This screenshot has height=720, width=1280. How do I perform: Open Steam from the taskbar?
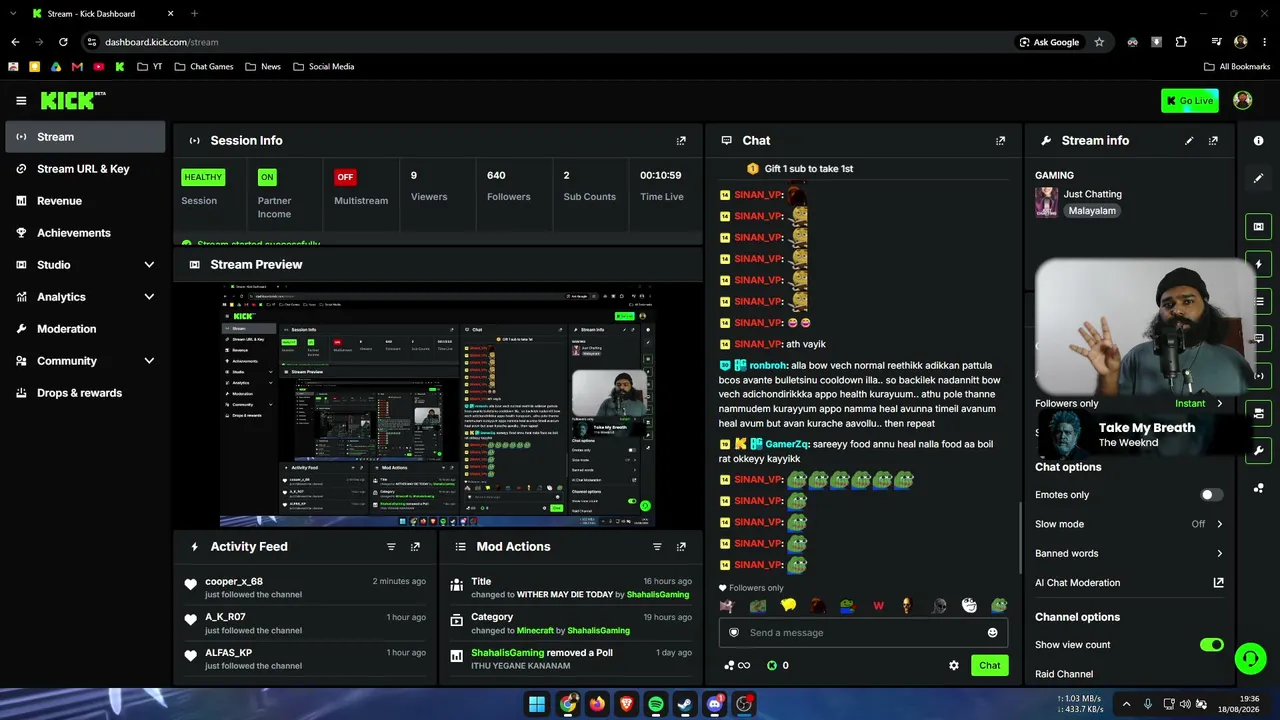685,704
